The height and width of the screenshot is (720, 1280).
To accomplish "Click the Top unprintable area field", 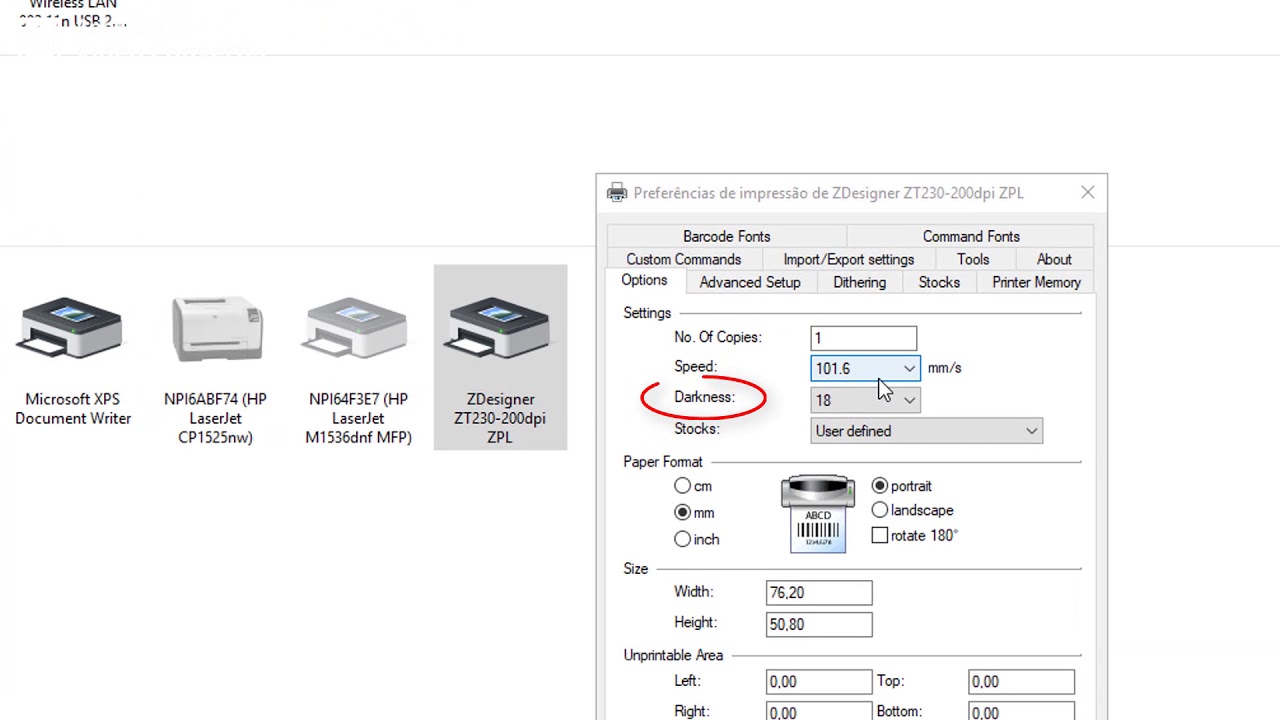I will [1021, 682].
